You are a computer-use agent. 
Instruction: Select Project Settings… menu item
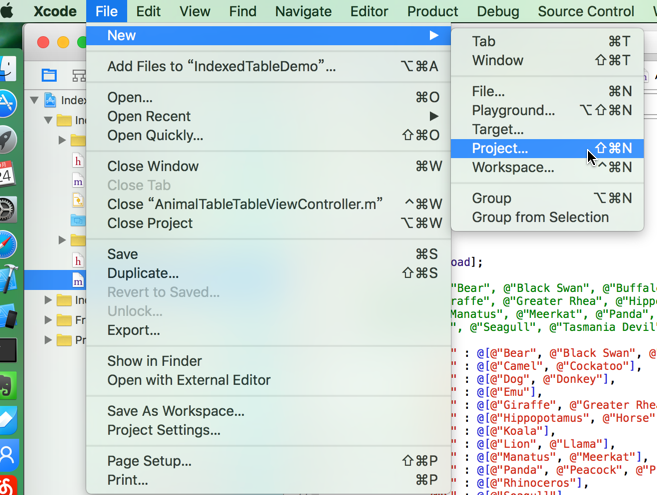tap(164, 430)
